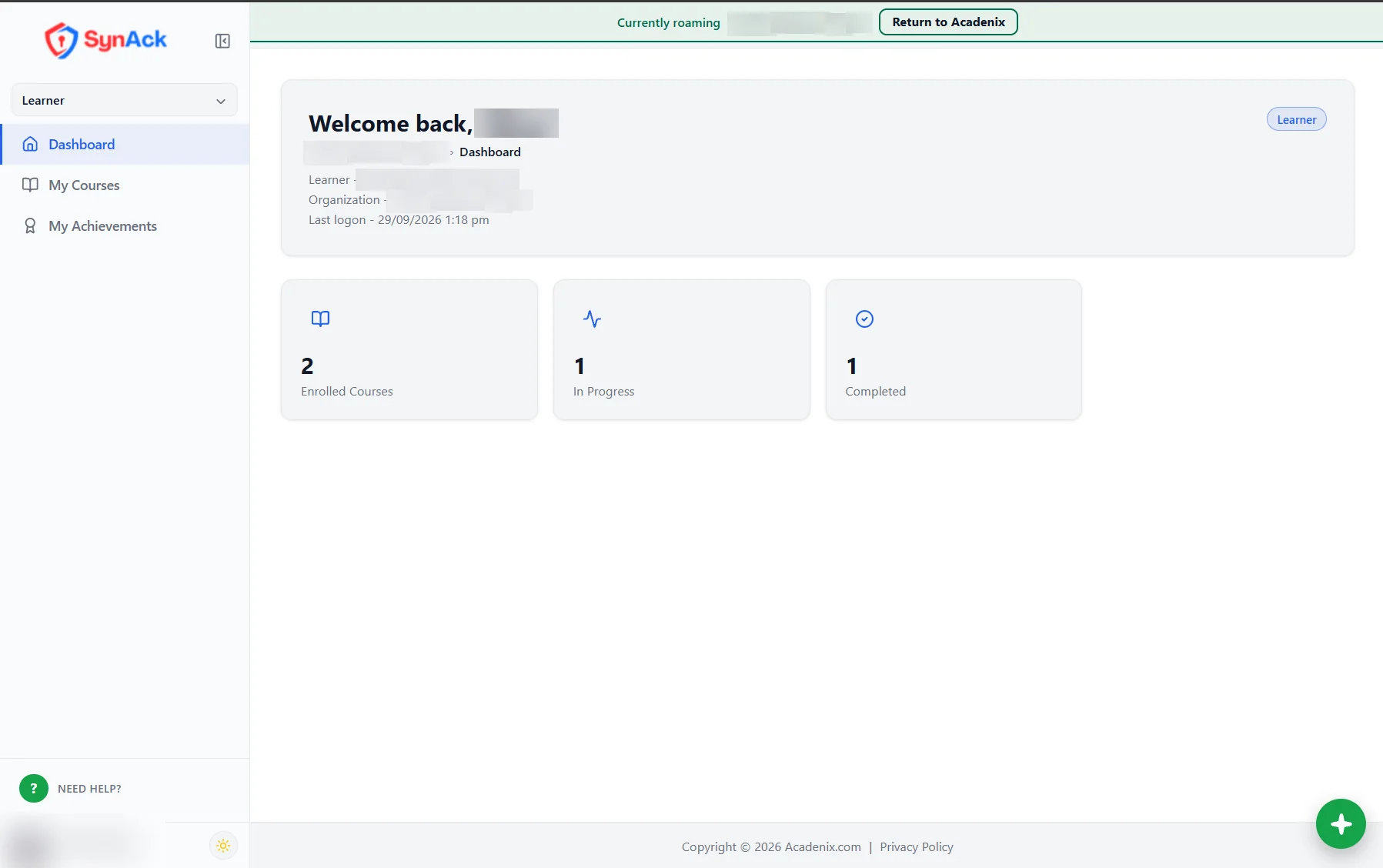Click the My Achievements ribbon icon
This screenshot has width=1383, height=868.
point(30,225)
